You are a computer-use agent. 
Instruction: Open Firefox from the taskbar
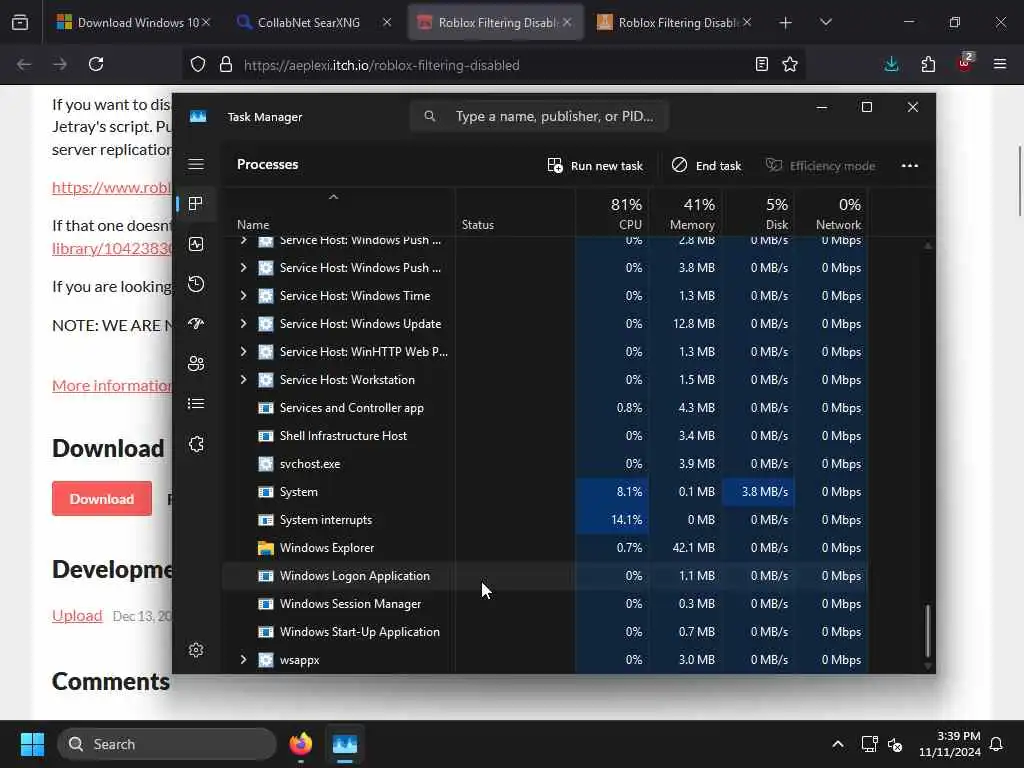click(x=301, y=744)
